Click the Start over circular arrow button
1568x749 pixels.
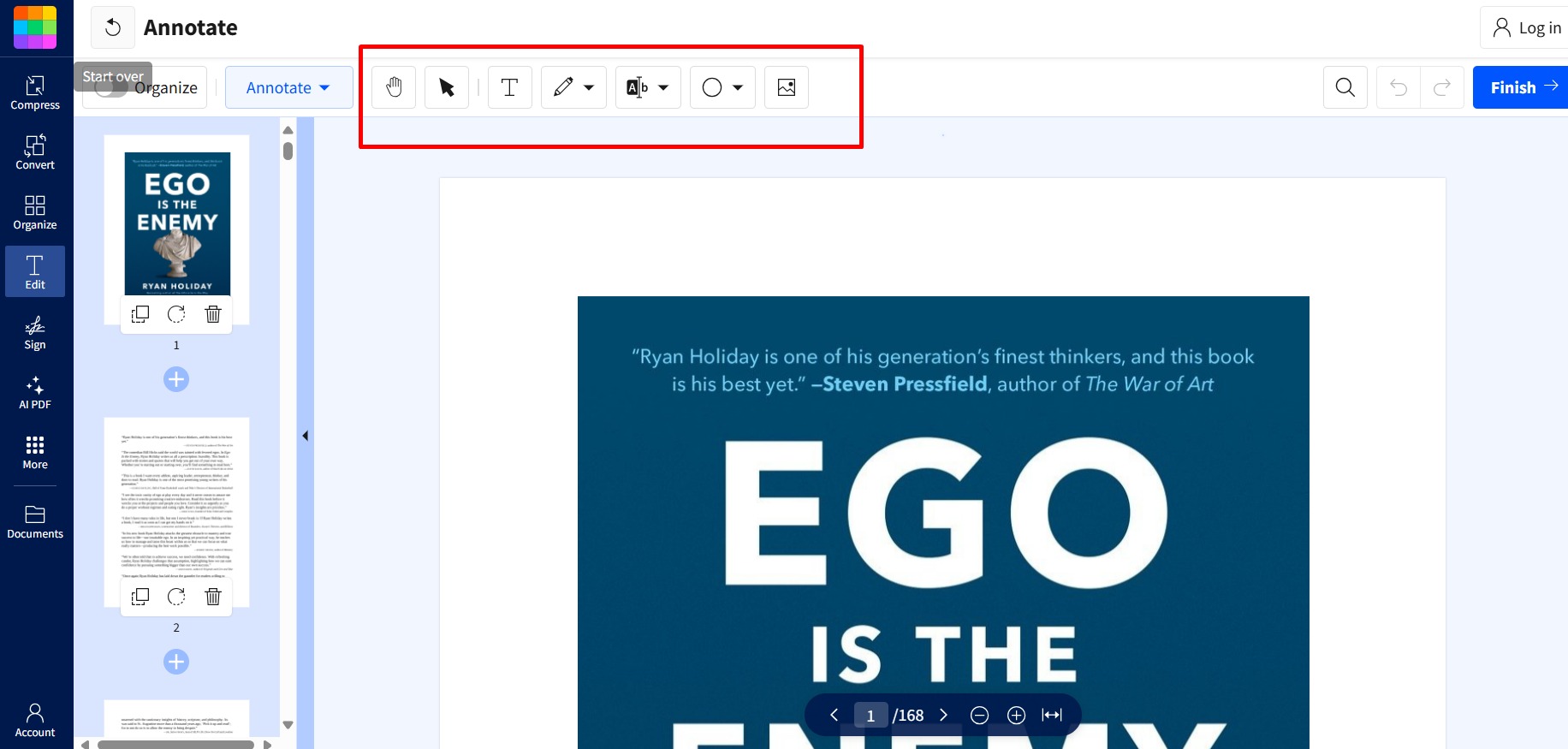[113, 28]
